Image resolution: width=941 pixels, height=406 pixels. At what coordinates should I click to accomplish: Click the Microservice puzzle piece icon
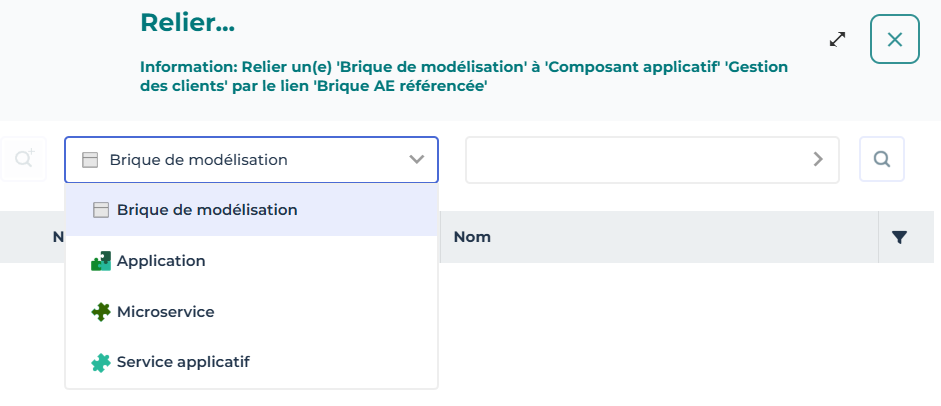(100, 312)
